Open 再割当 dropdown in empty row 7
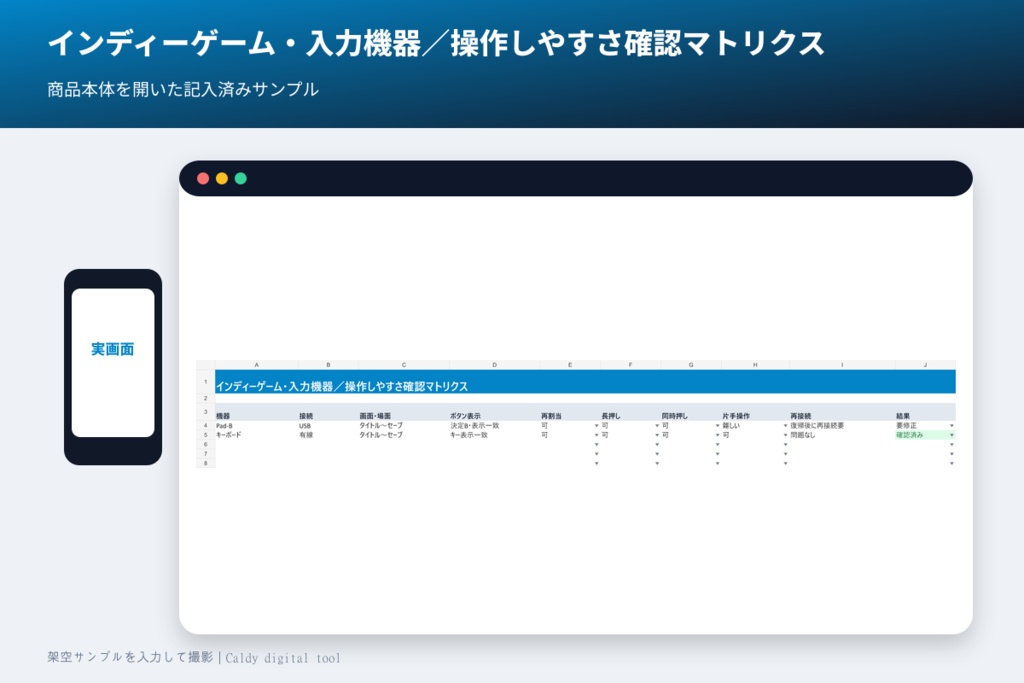The width and height of the screenshot is (1024, 683). (596, 454)
